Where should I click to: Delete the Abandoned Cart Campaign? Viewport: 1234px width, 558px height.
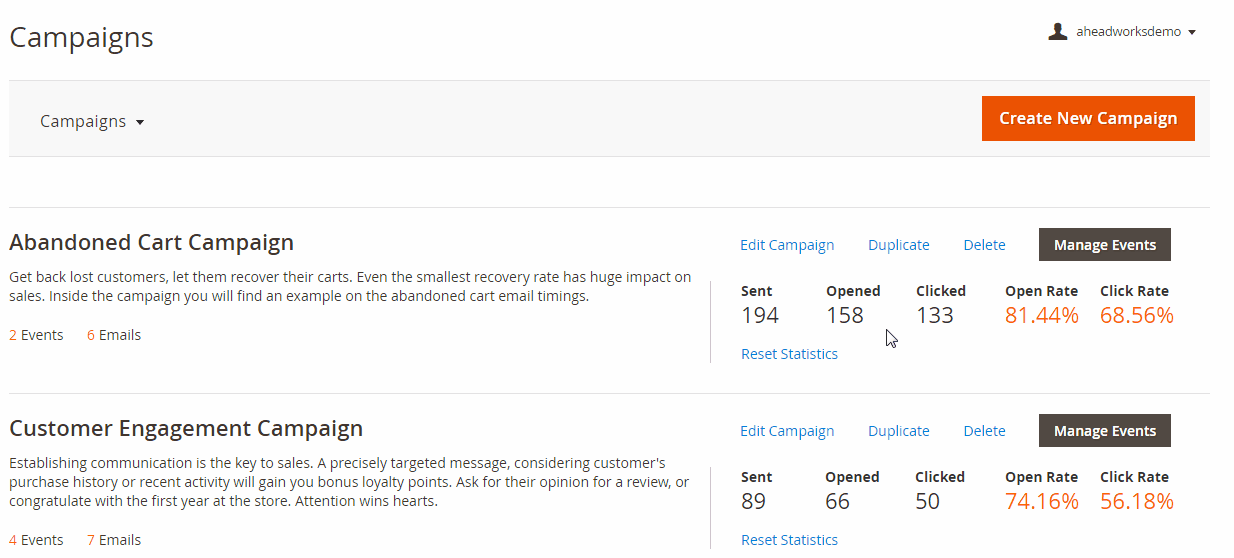tap(985, 245)
